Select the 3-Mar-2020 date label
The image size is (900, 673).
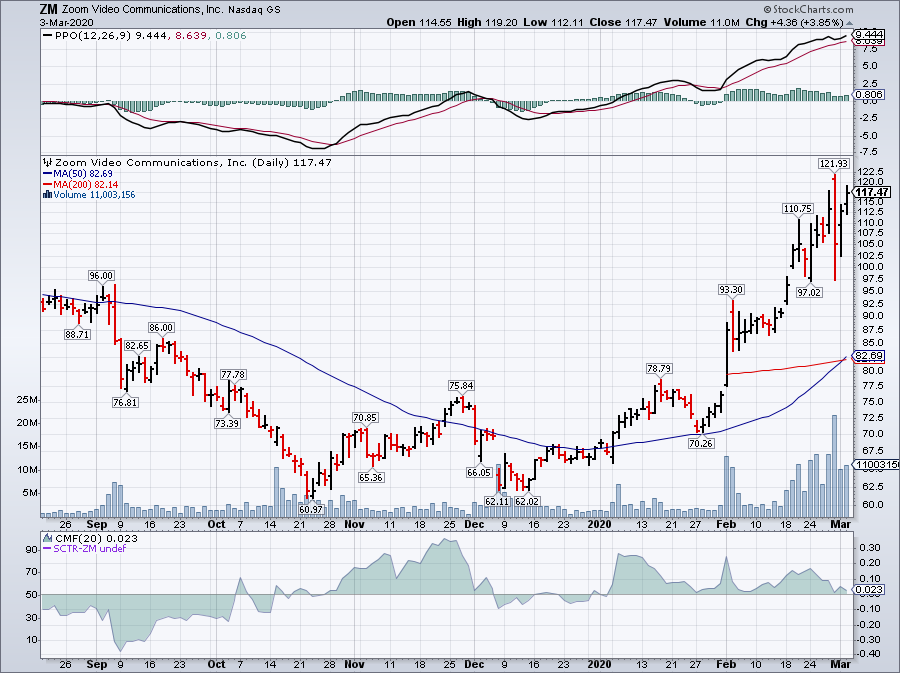pos(67,22)
